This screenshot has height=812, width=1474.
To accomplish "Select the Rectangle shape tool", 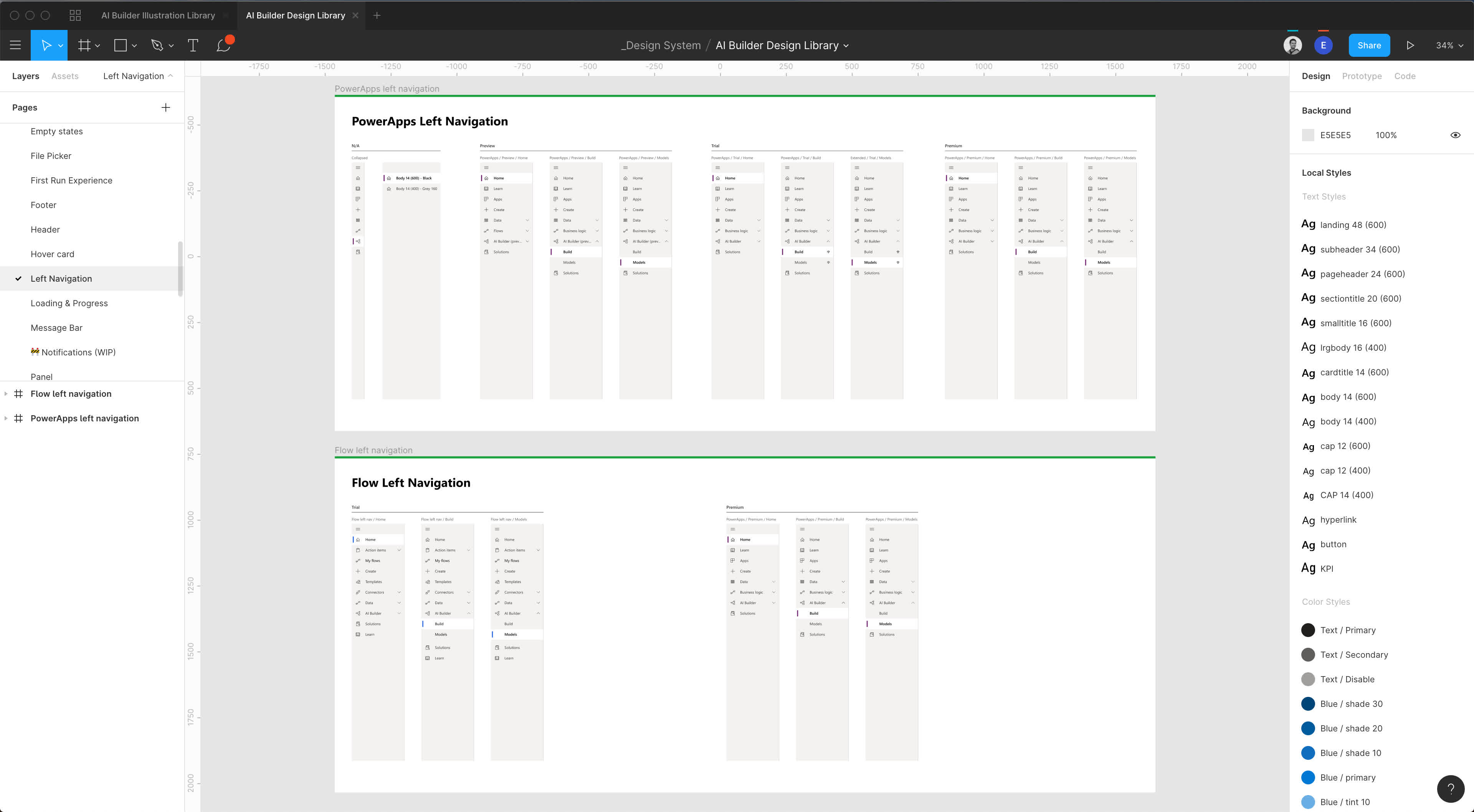I will 120,45.
